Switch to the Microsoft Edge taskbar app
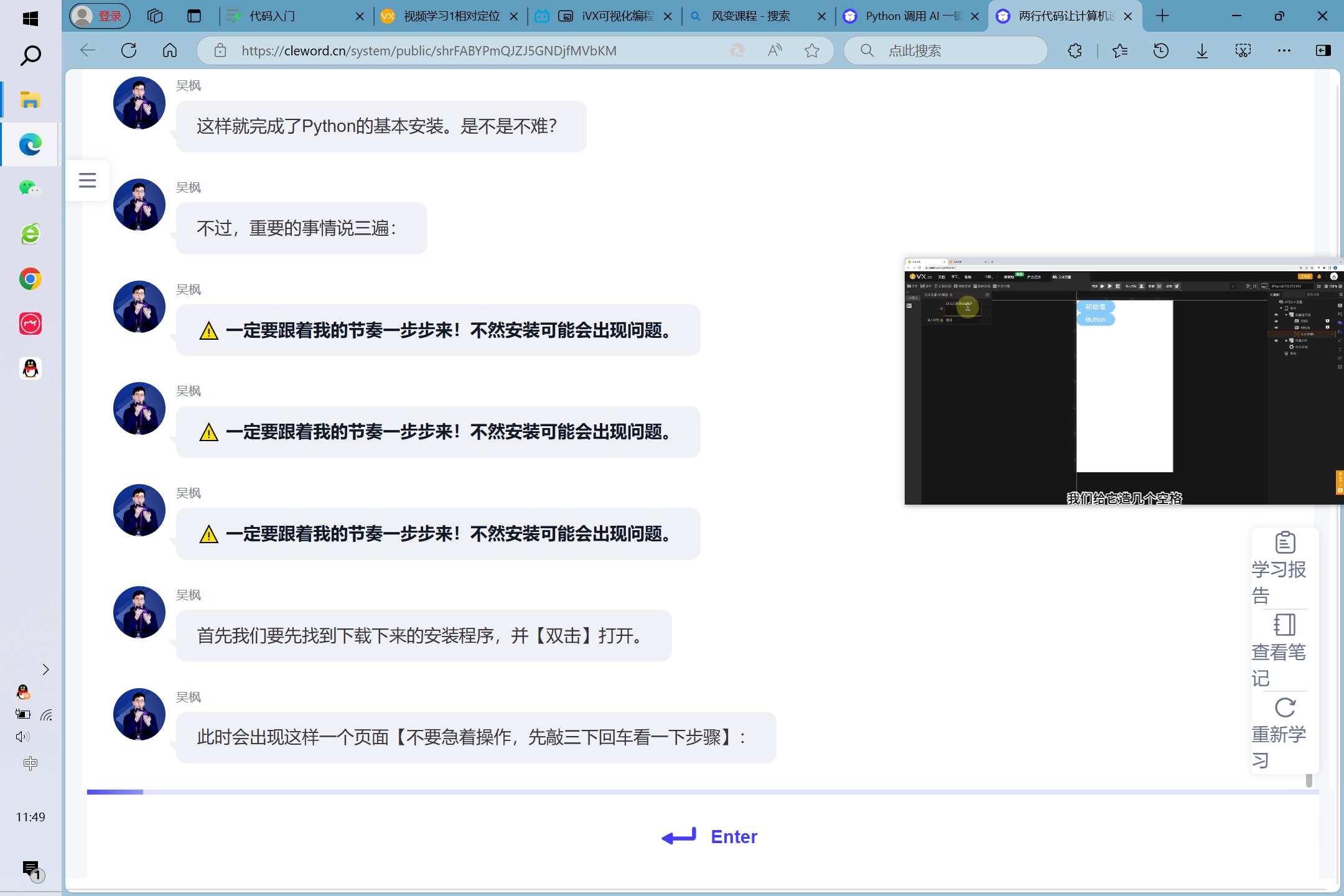Image resolution: width=1344 pixels, height=896 pixels. pyautogui.click(x=30, y=144)
